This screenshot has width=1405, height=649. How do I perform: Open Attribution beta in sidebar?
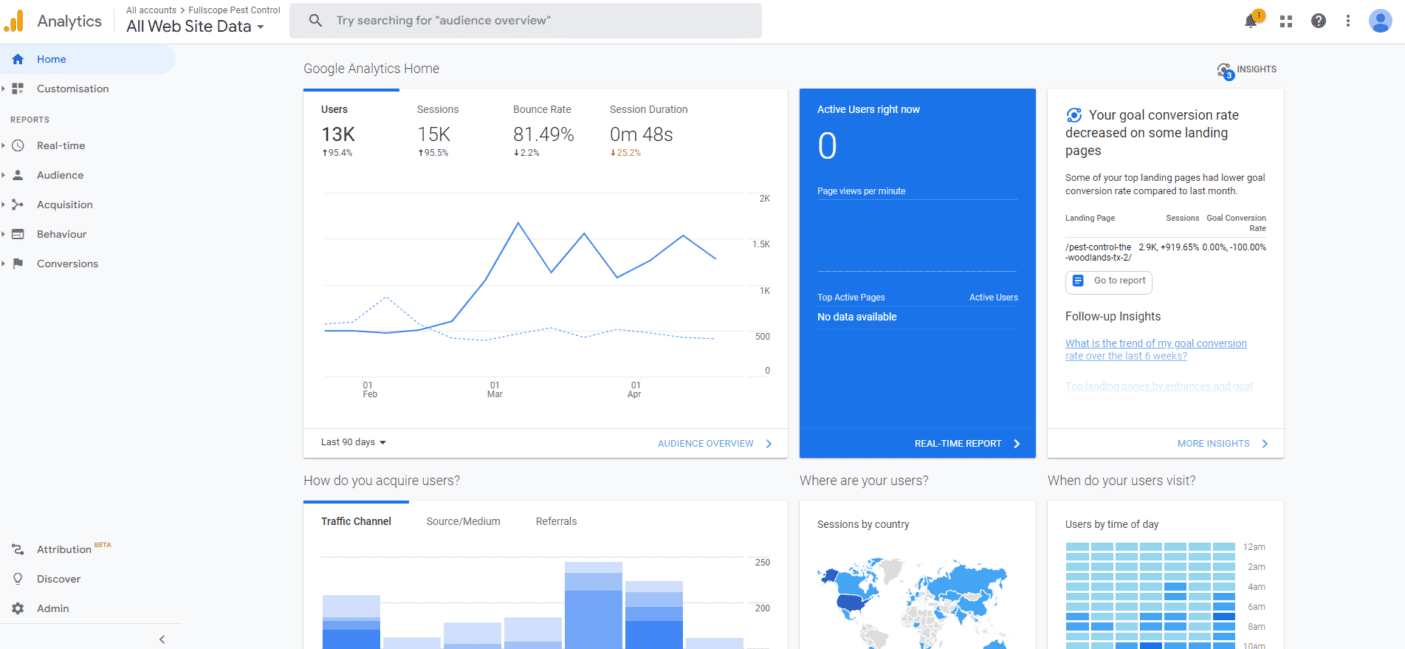point(64,549)
